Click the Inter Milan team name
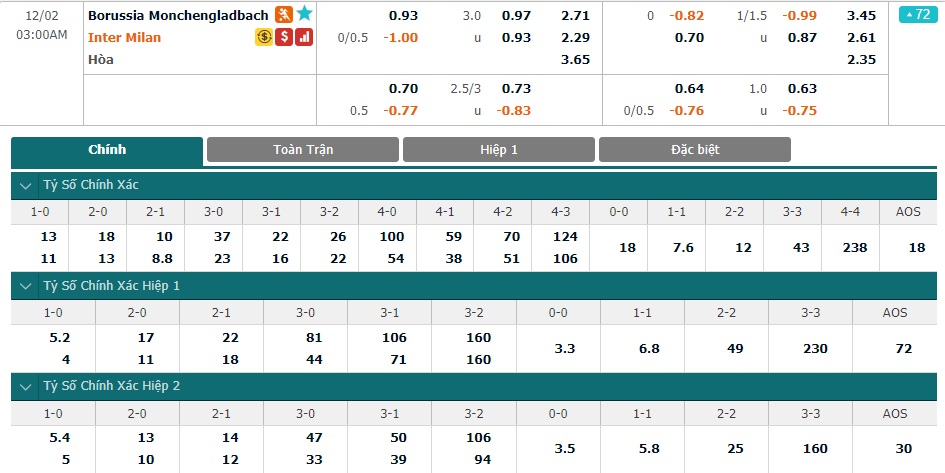 click(x=125, y=37)
